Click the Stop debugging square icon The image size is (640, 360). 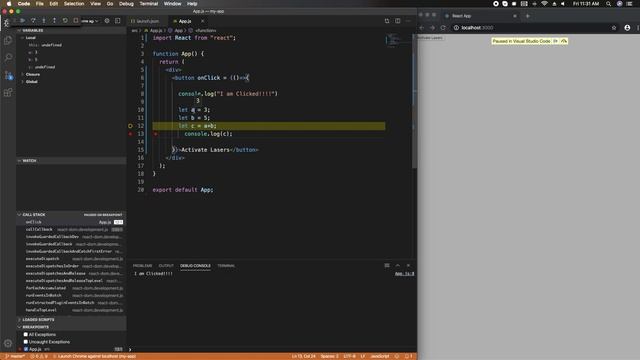[76, 20]
